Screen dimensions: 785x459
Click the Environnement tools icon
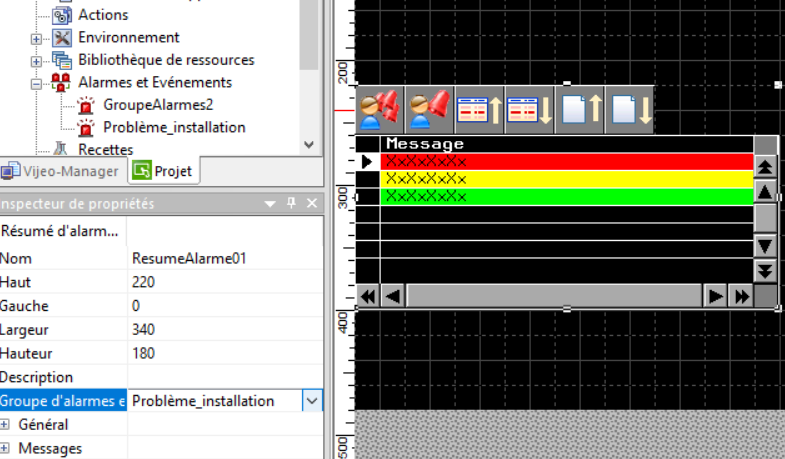(x=62, y=38)
